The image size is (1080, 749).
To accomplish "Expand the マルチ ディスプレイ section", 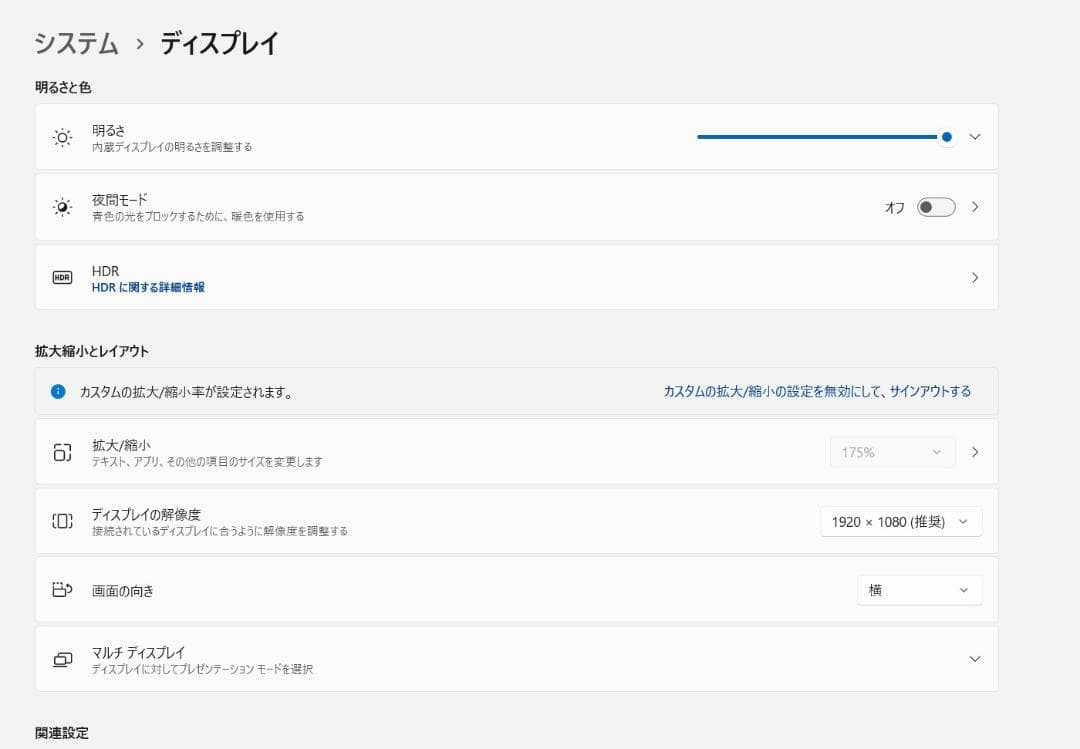I will point(975,659).
